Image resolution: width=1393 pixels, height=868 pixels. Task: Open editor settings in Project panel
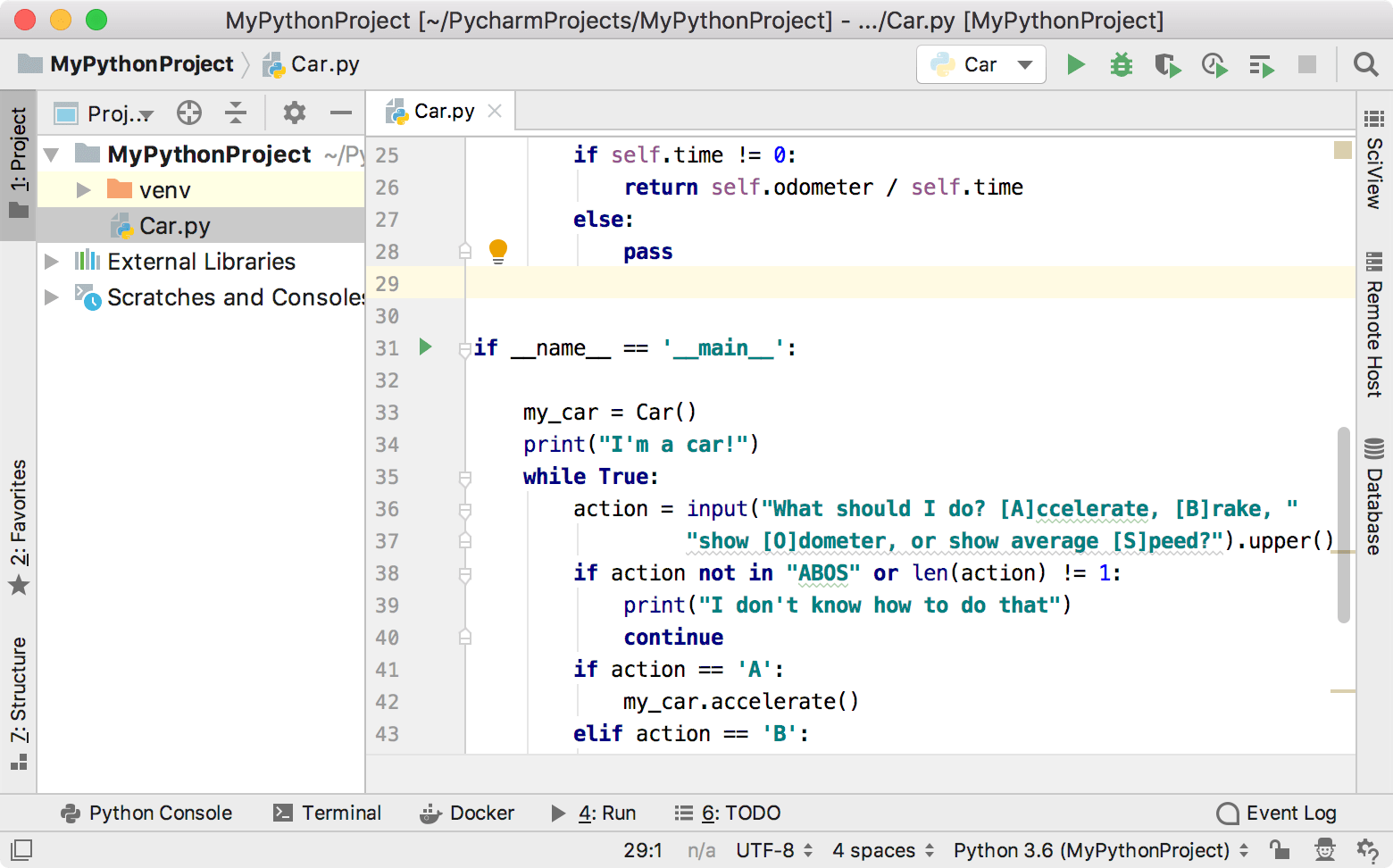[x=294, y=113]
